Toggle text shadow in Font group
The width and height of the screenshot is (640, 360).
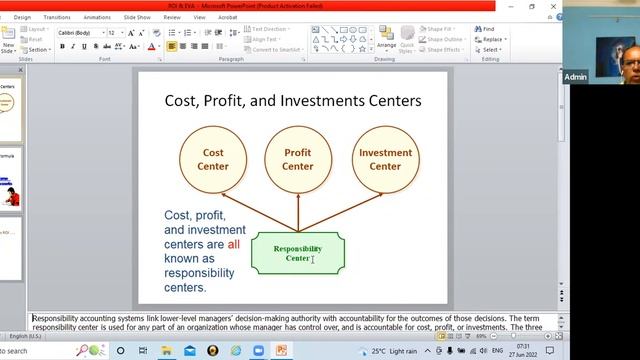click(96, 47)
